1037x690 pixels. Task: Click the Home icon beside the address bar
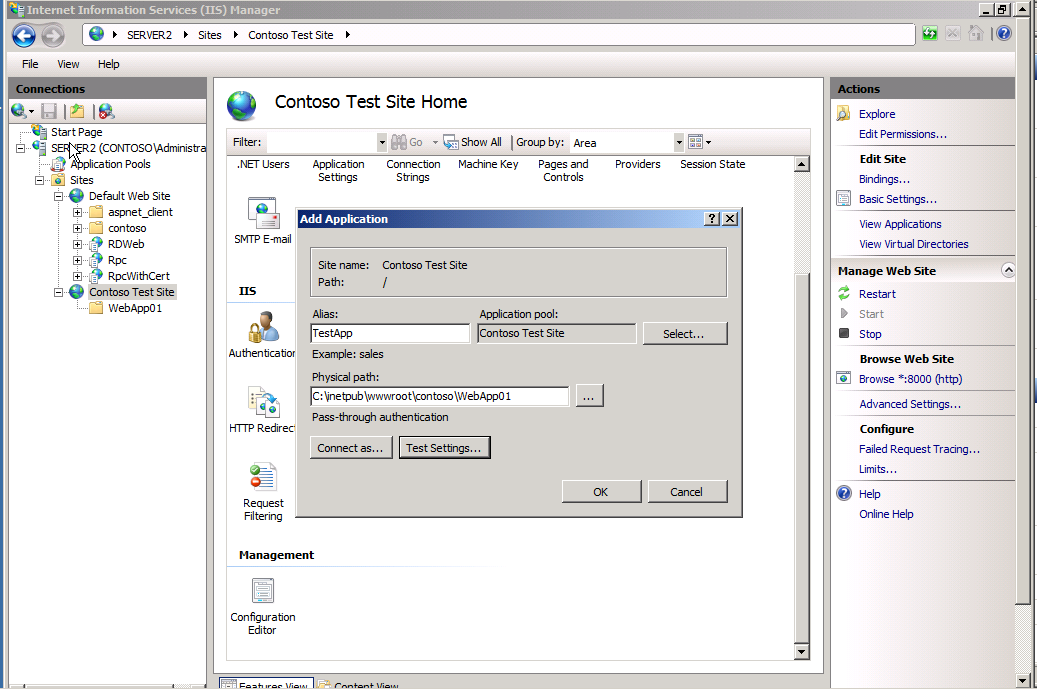[x=975, y=34]
